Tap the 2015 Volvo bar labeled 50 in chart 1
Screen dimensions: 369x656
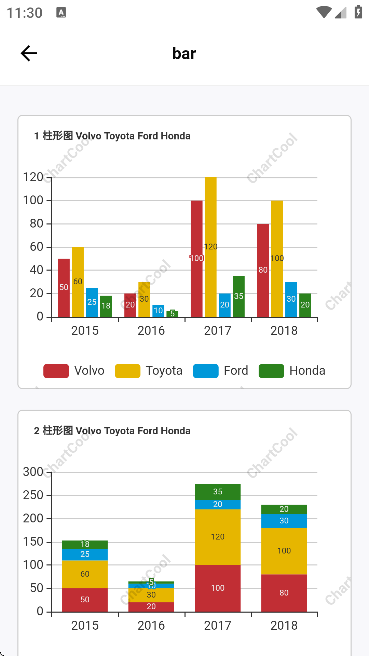click(x=64, y=288)
